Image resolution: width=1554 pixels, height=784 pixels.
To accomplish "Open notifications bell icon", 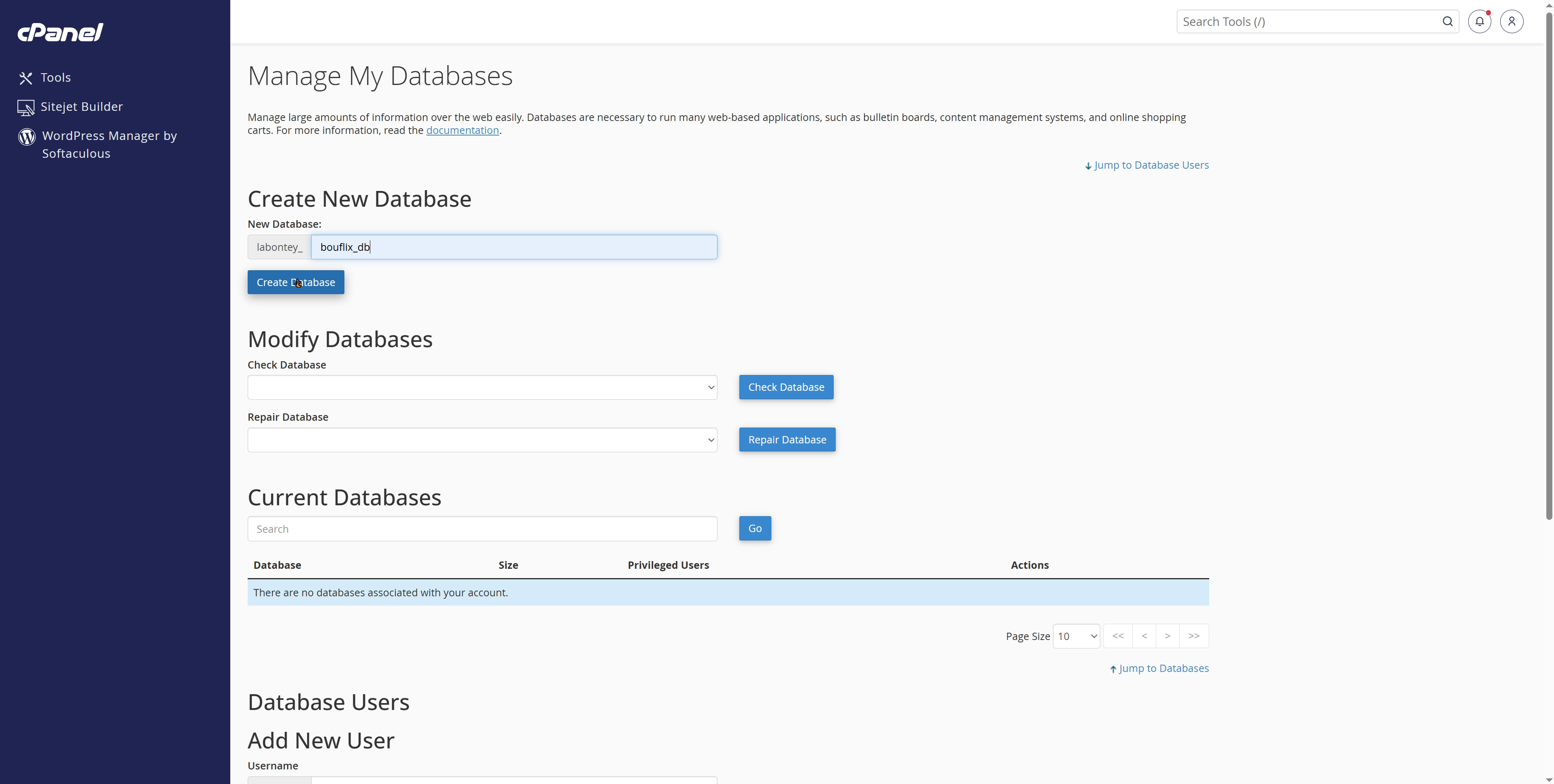I will 1479,22.
